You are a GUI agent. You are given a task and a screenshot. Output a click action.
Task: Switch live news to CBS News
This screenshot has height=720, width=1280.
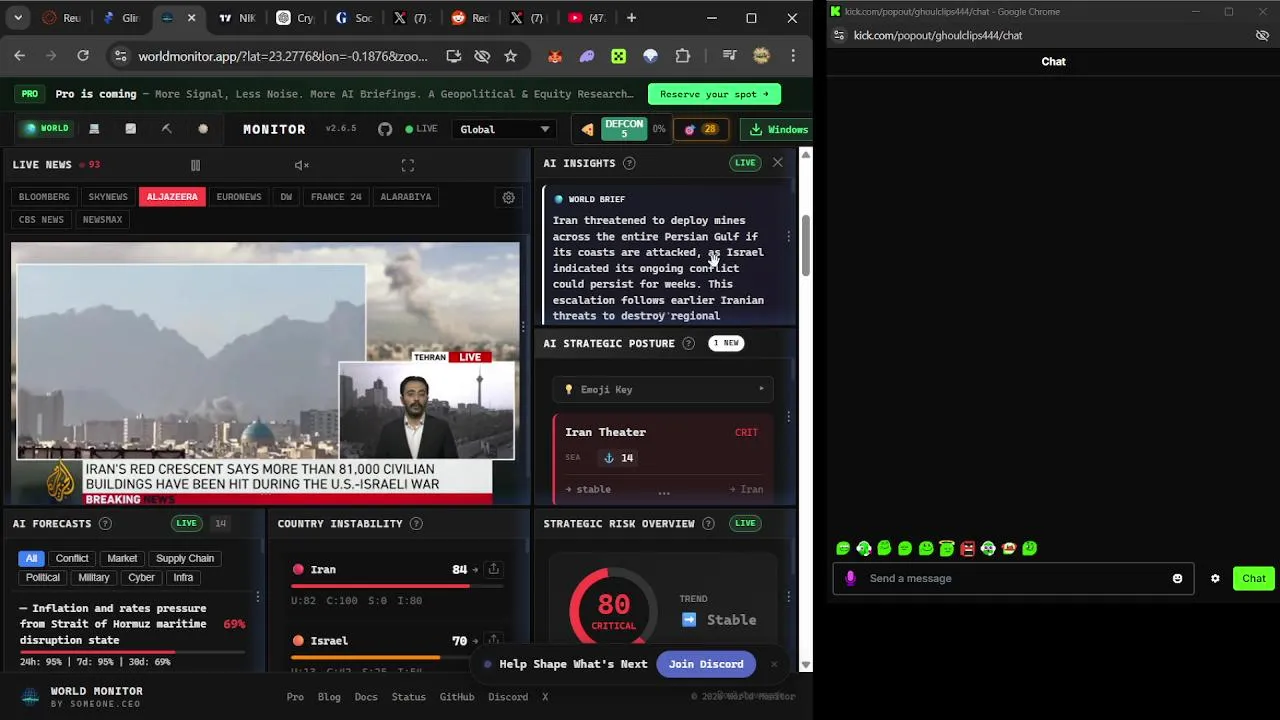click(x=41, y=219)
